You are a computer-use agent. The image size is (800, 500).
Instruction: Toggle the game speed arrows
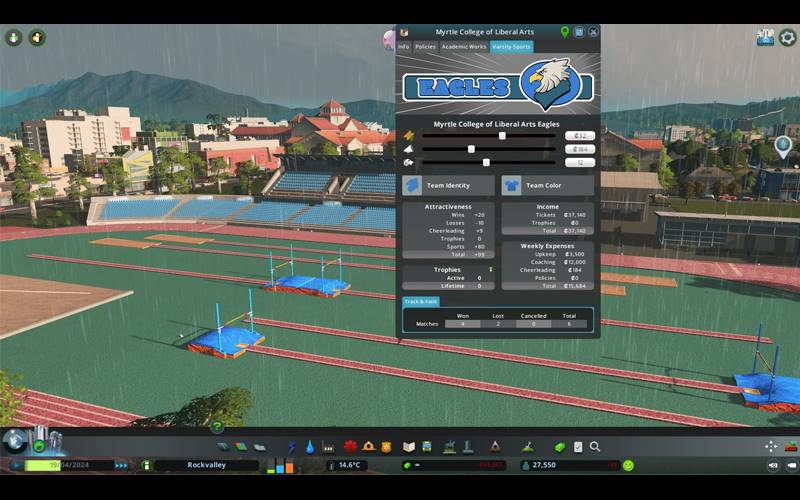122,465
